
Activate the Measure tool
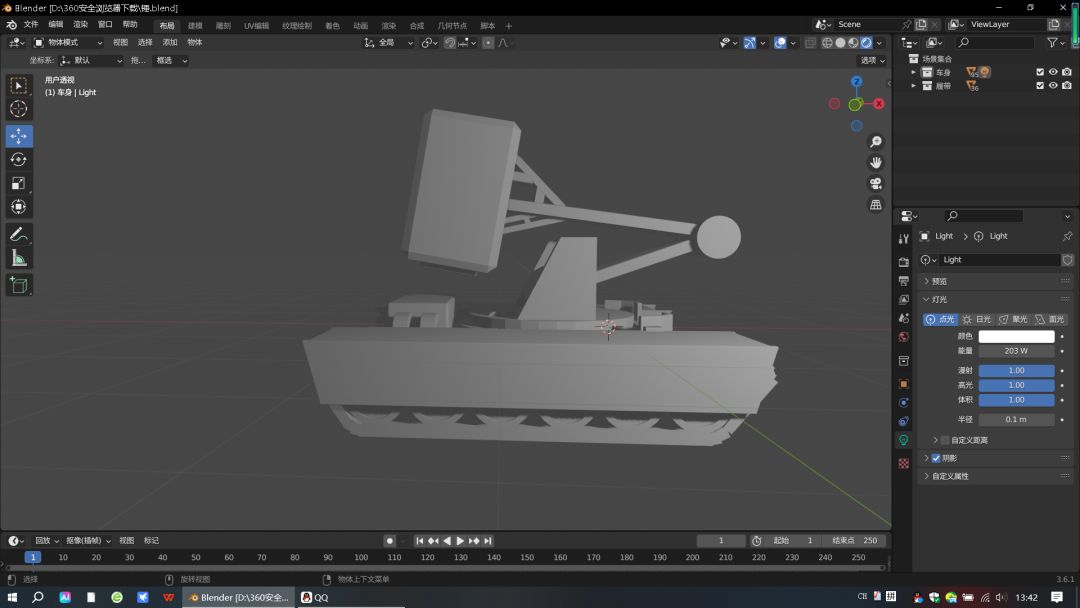19,258
